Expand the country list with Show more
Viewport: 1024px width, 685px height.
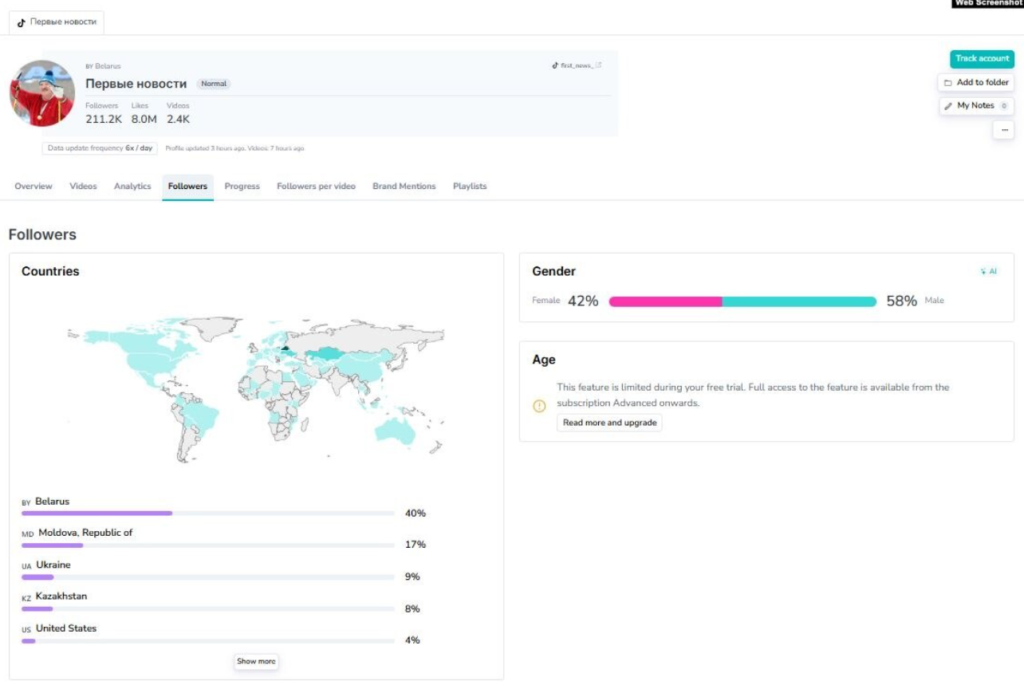tap(256, 661)
